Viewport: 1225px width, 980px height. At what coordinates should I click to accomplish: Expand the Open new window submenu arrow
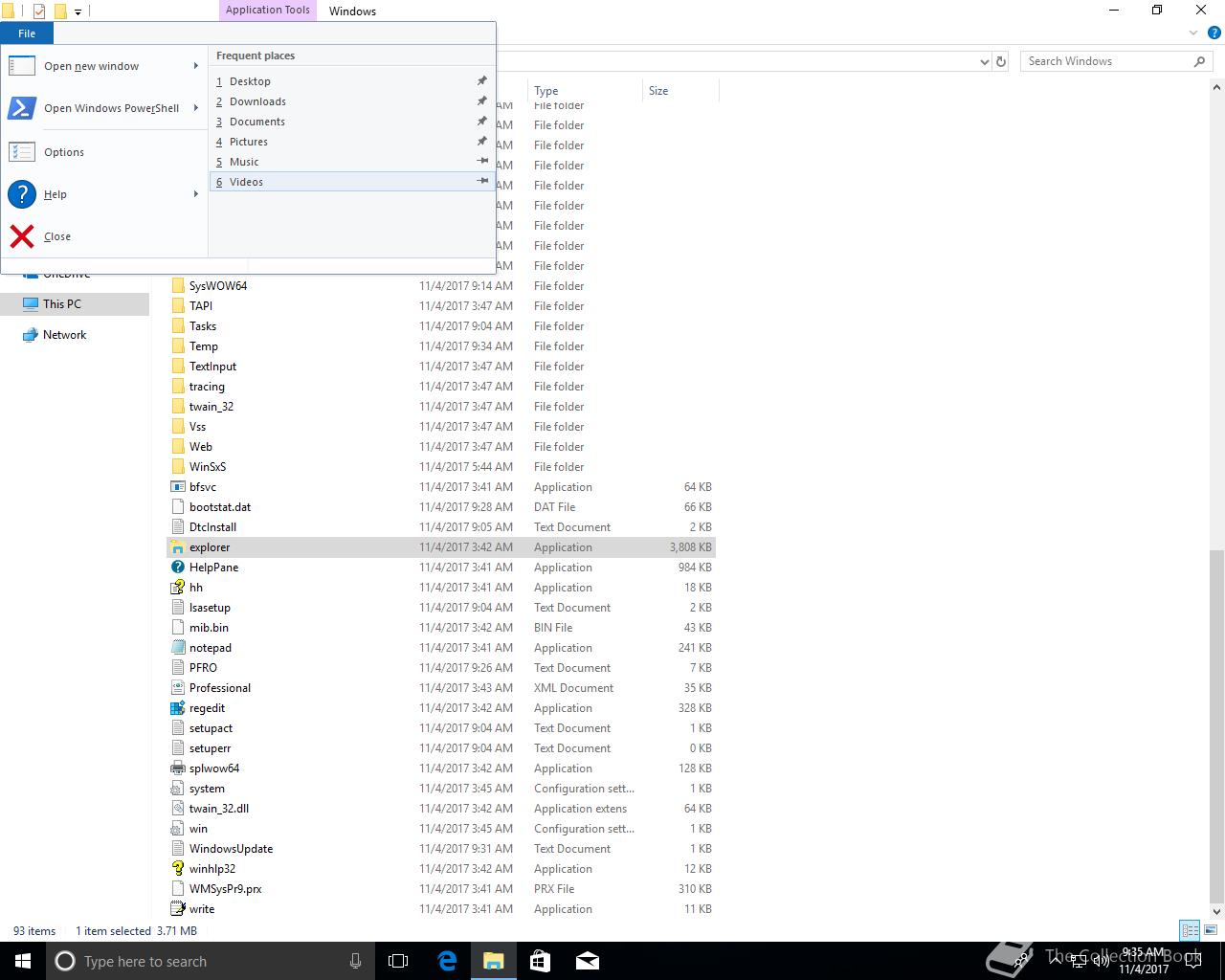point(195,66)
